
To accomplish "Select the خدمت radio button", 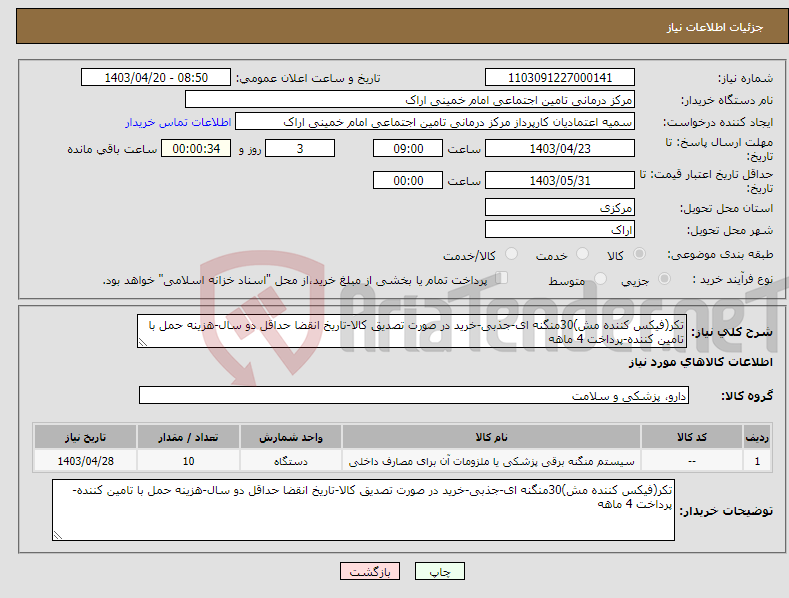I will [582, 254].
